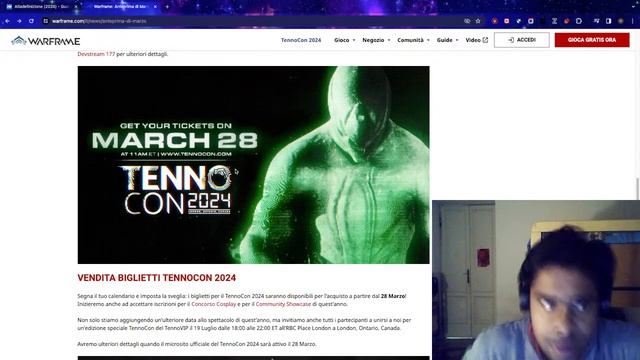640x360 pixels.
Task: Click the TennoCon 2024 March 28 banner image
Action: (x=253, y=165)
